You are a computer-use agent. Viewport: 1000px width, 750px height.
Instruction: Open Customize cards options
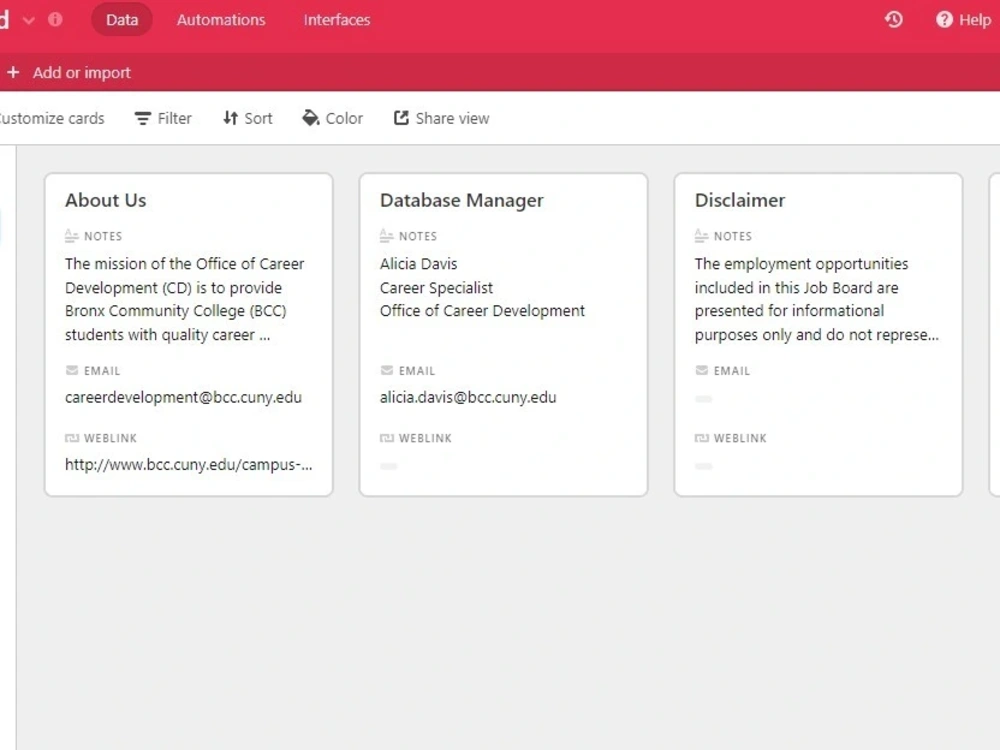click(x=51, y=118)
